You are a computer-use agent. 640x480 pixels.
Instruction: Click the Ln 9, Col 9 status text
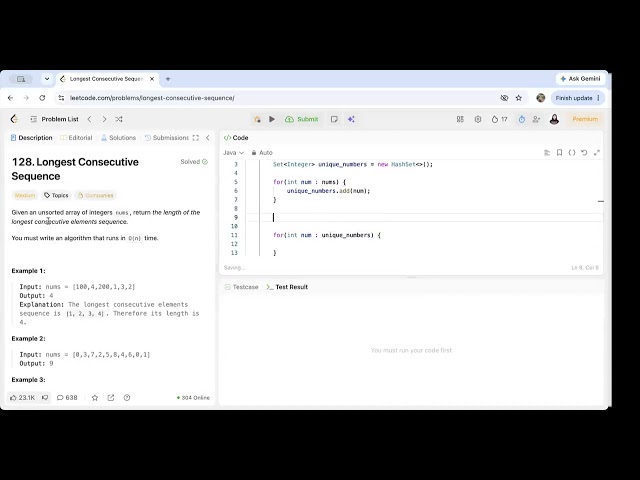pos(585,268)
